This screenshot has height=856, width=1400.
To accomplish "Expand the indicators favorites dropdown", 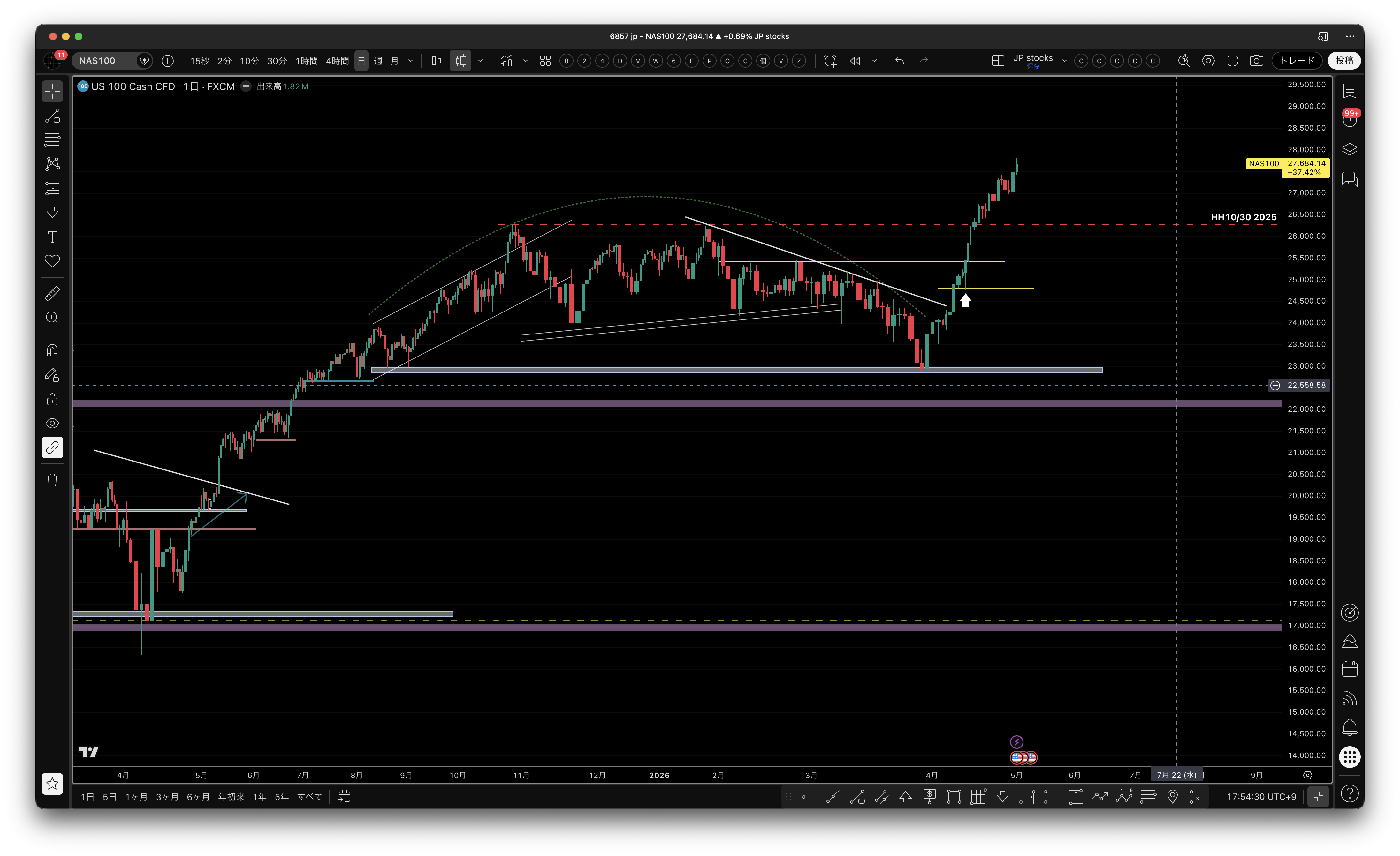I will click(x=526, y=61).
